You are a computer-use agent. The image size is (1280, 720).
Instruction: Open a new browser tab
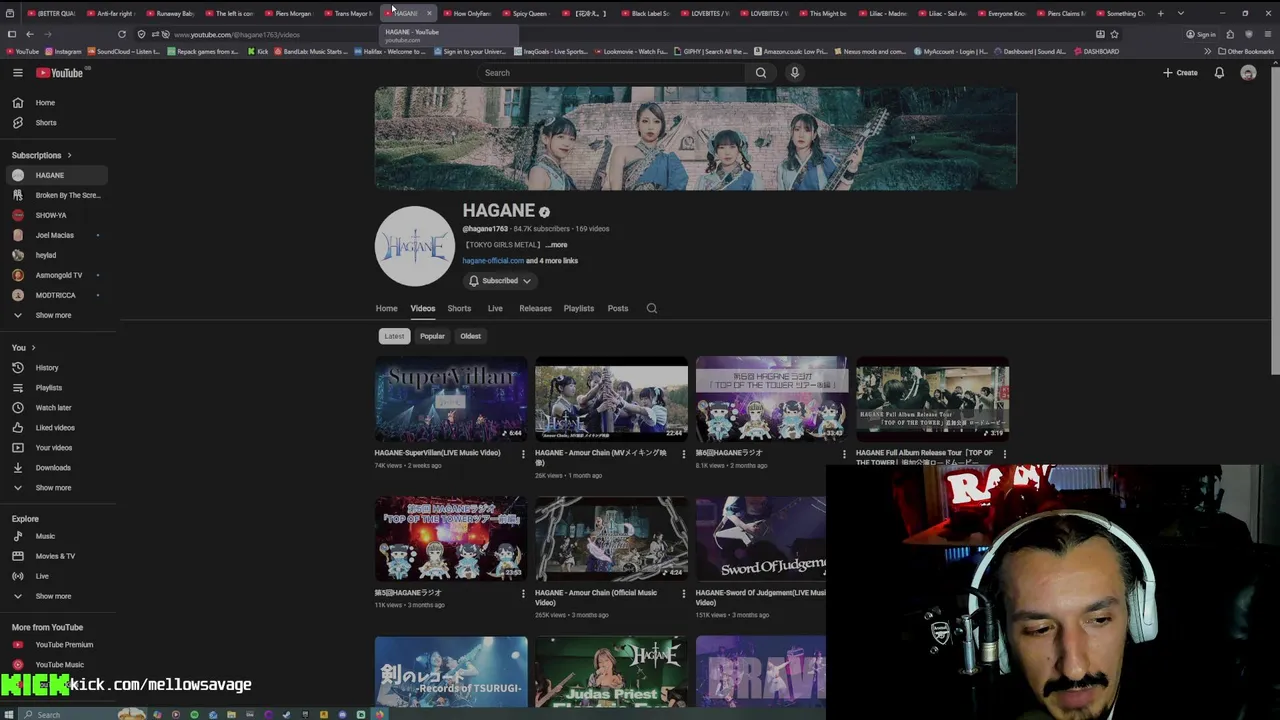1160,13
